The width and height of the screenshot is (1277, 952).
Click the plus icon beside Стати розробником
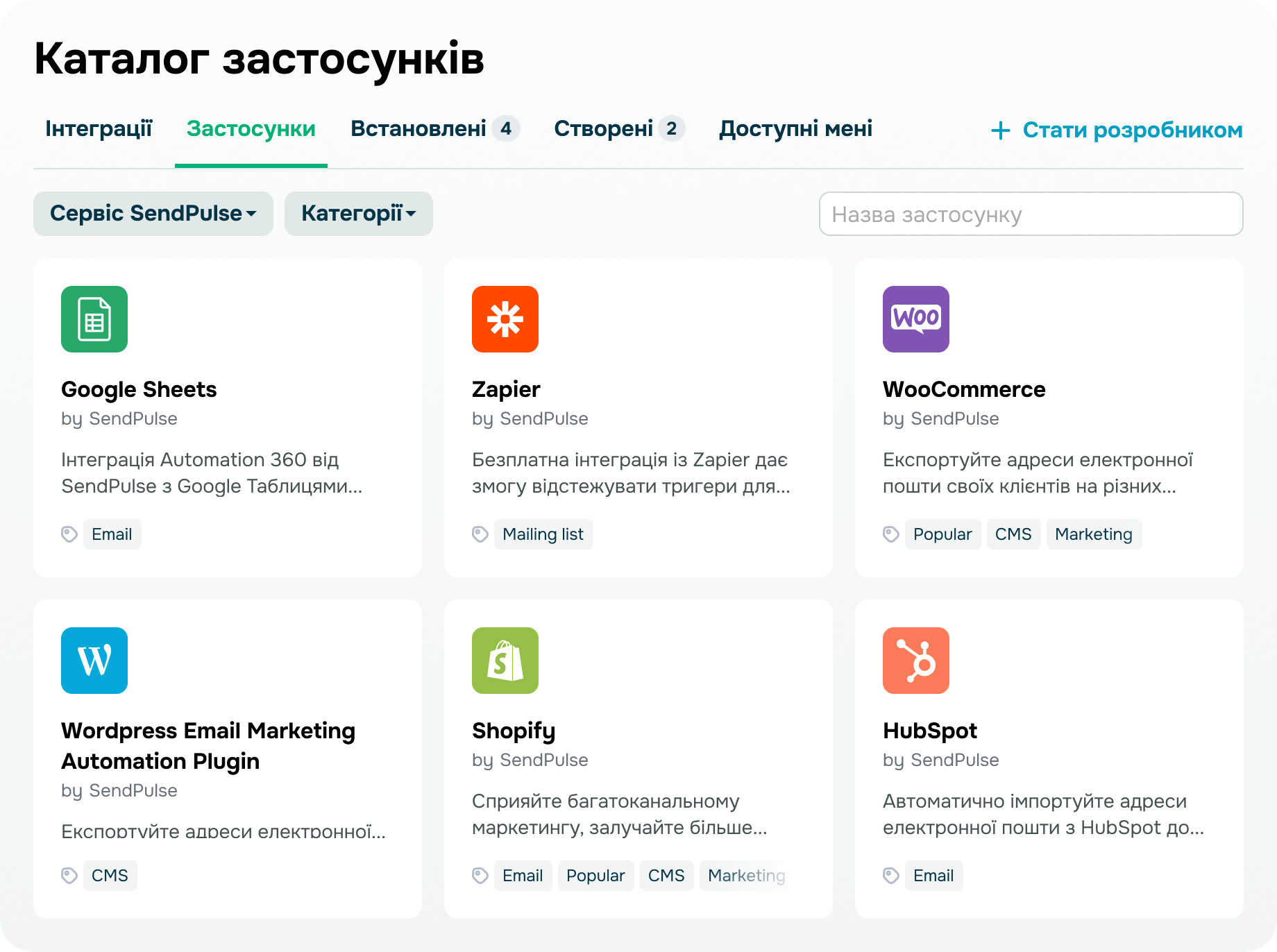tap(1000, 130)
